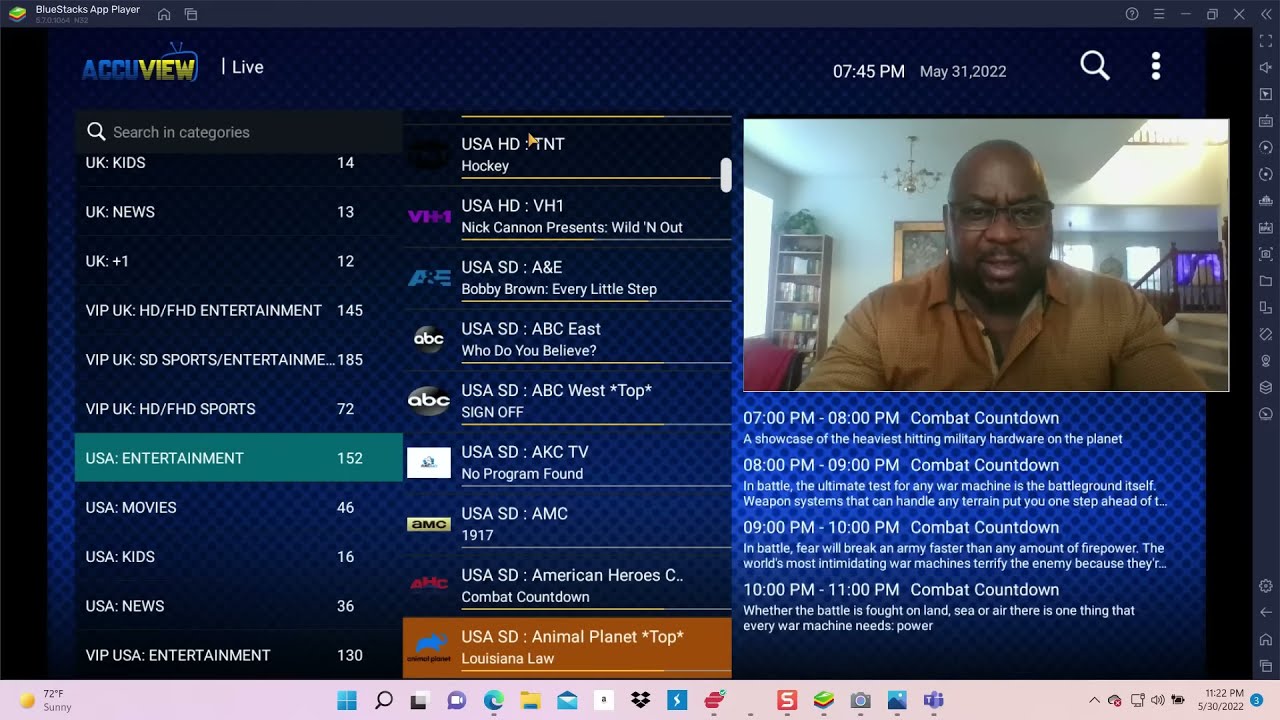Select VIP USA: ENTERTAINMENT category
Viewport: 1280px width, 720px height.
(238, 655)
